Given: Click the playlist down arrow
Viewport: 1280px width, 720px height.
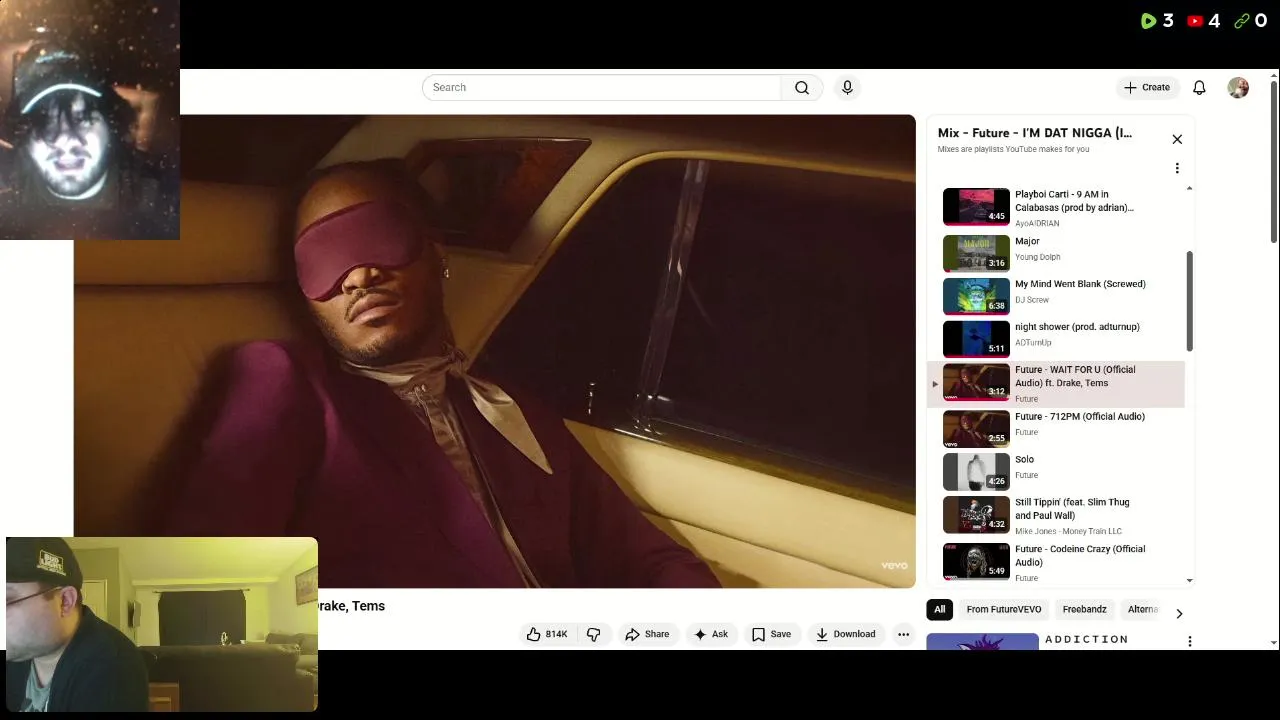Looking at the screenshot, I should [x=1189, y=580].
